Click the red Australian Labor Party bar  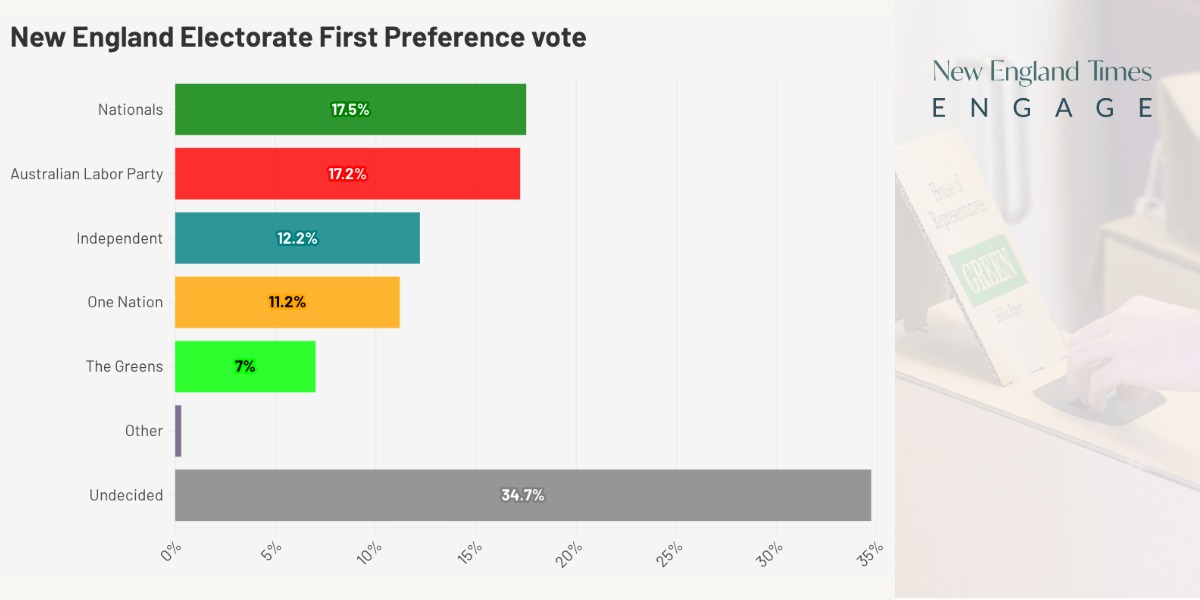point(347,173)
